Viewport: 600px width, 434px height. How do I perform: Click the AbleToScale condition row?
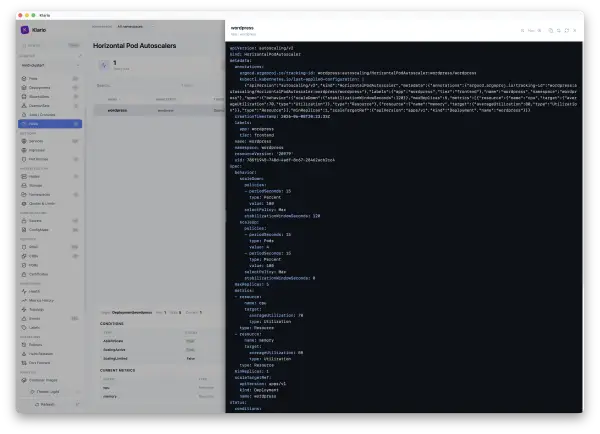coord(161,341)
